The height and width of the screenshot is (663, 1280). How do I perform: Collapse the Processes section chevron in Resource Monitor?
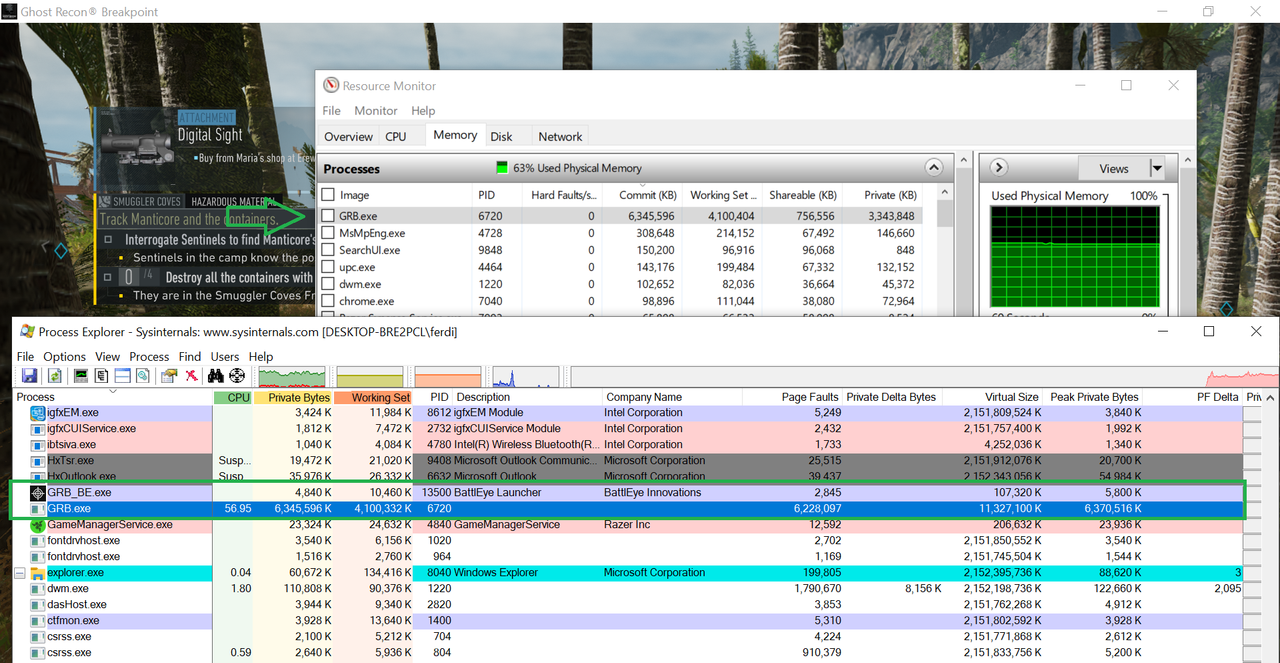[x=934, y=168]
